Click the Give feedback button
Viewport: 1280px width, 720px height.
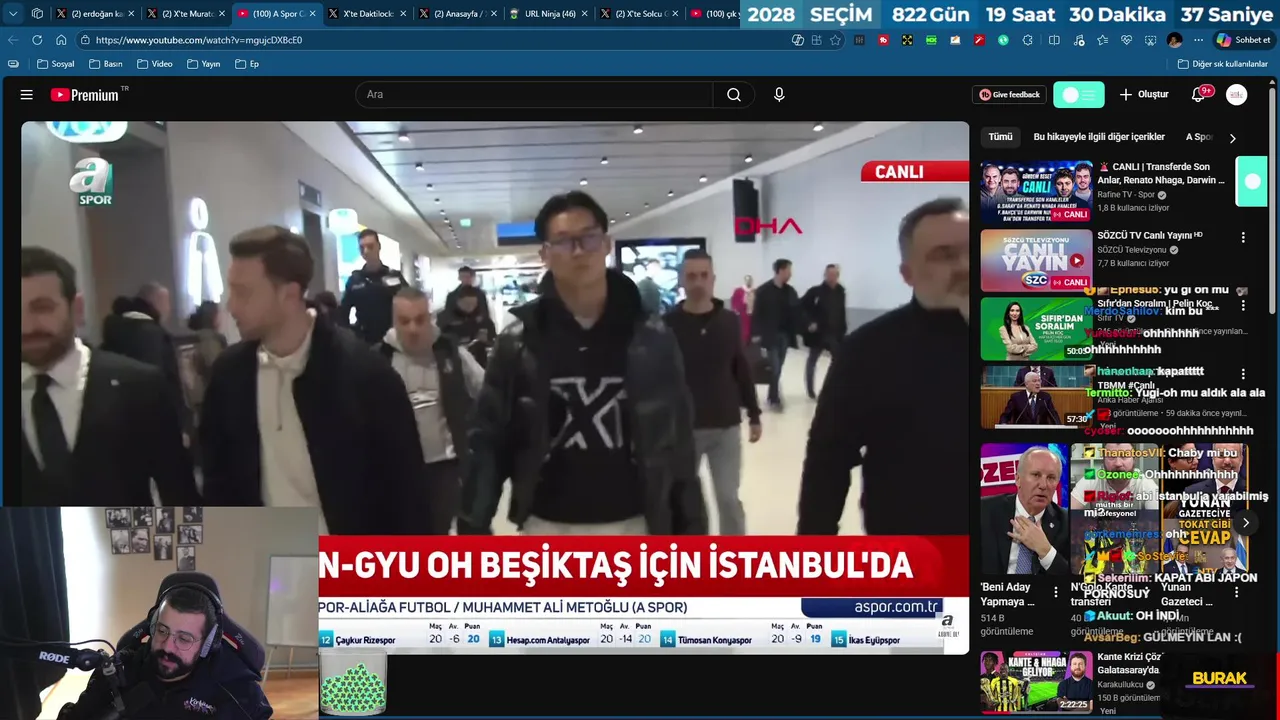1009,95
